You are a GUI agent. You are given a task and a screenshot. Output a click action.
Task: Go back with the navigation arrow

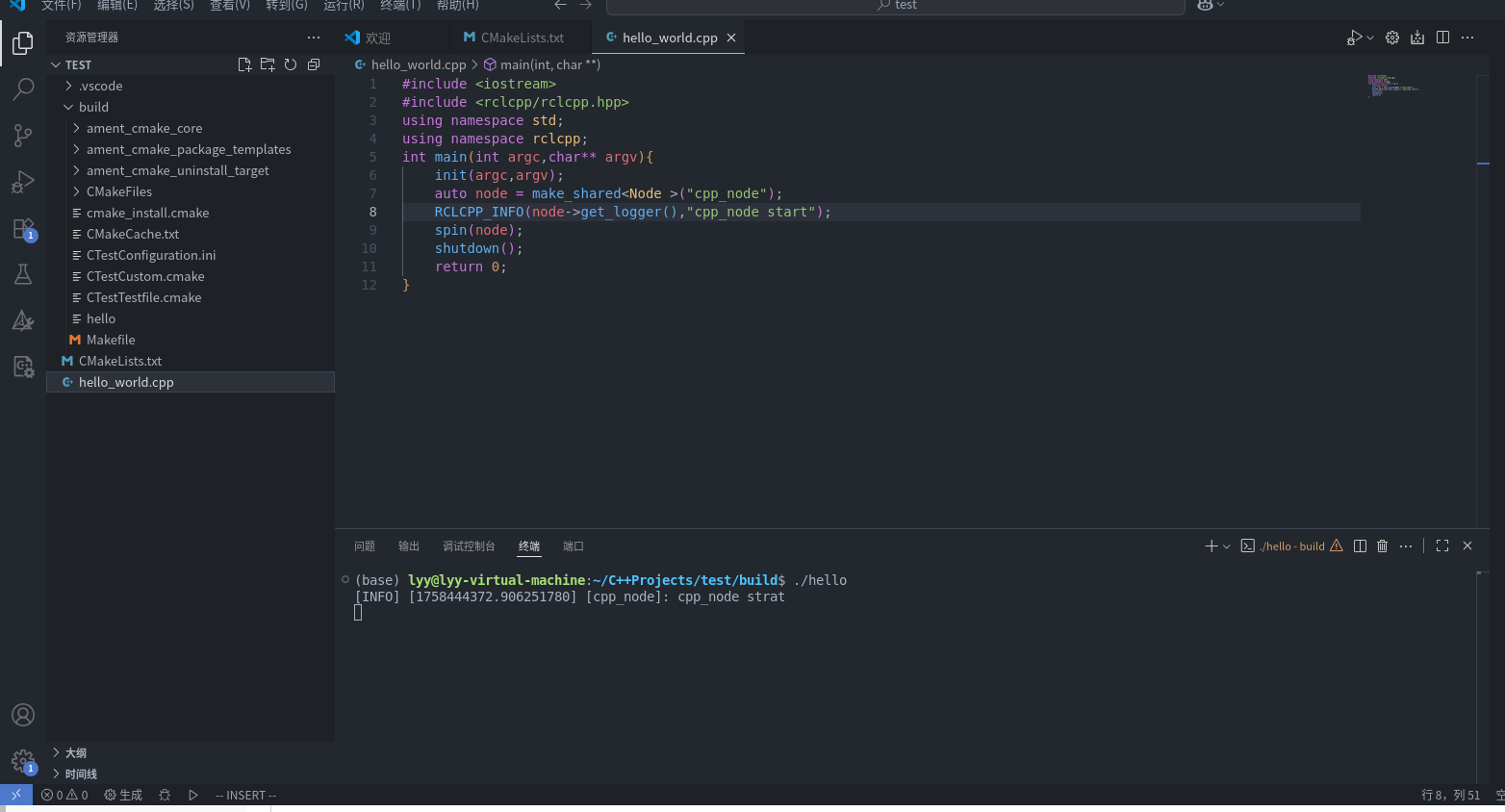[561, 5]
